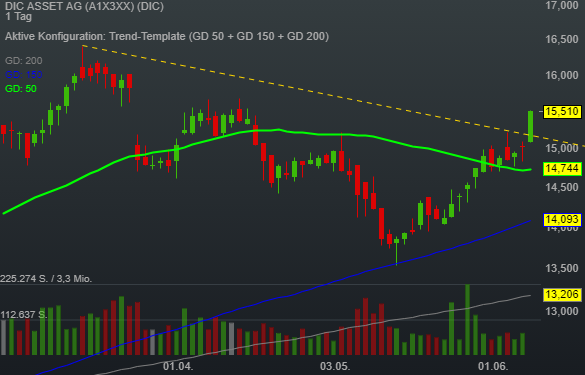Click the GD 50 value tag 14,744
The height and width of the screenshot is (375, 585).
(x=562, y=169)
